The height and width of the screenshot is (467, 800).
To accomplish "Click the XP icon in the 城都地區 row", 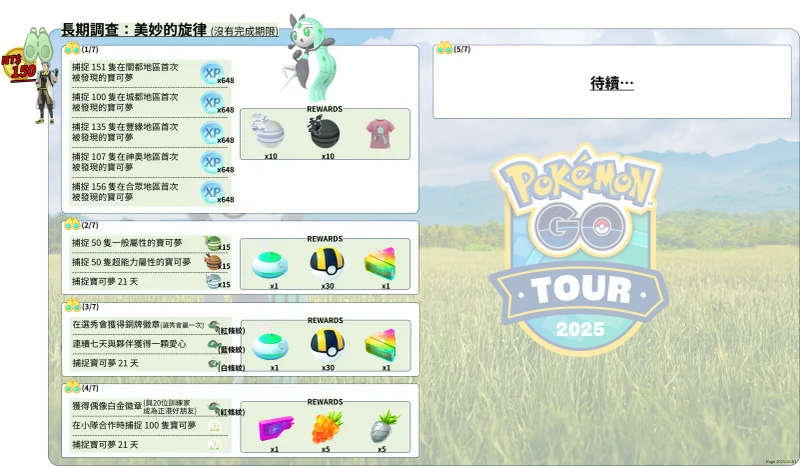I will click(212, 103).
